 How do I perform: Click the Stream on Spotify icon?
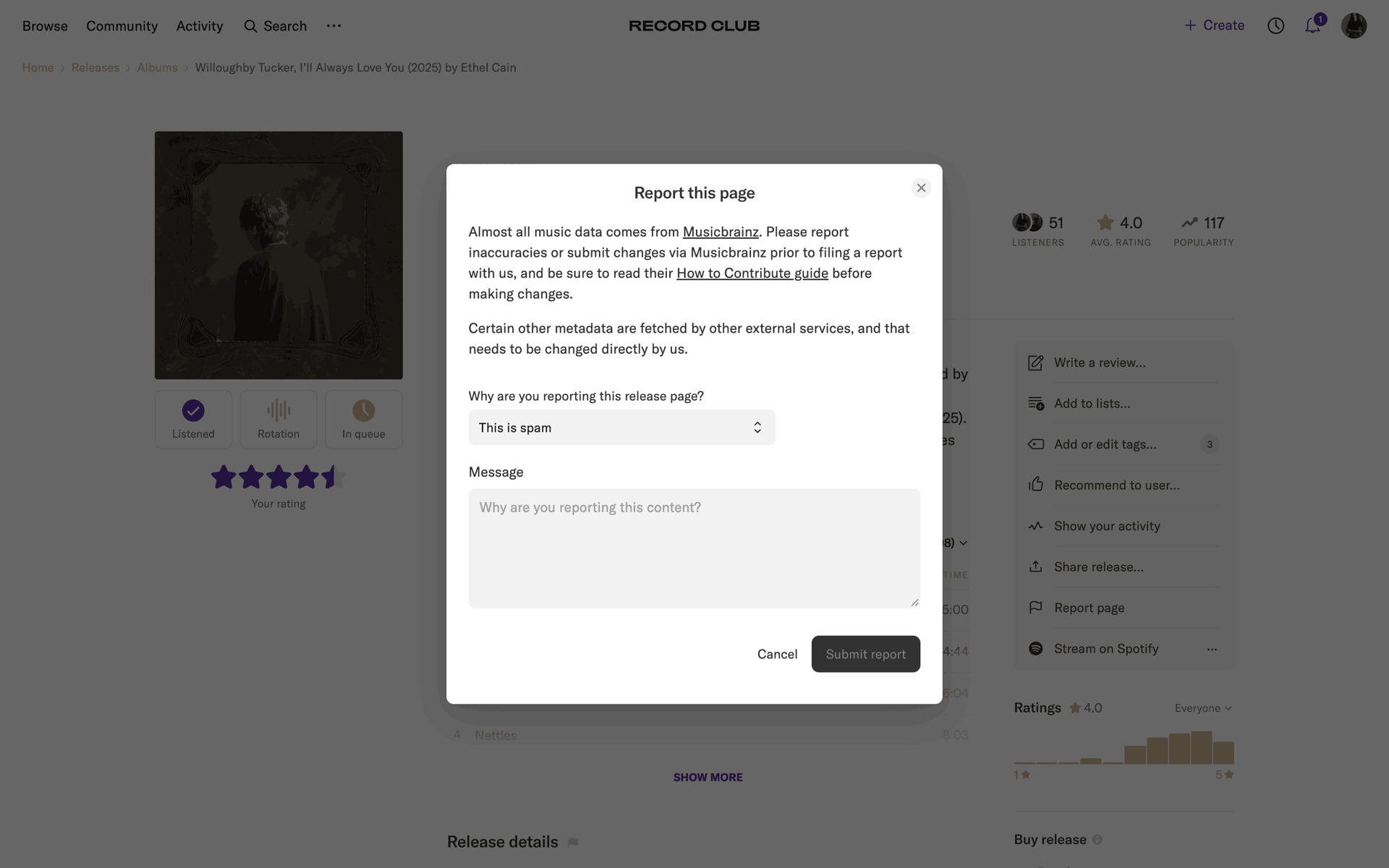point(1035,648)
